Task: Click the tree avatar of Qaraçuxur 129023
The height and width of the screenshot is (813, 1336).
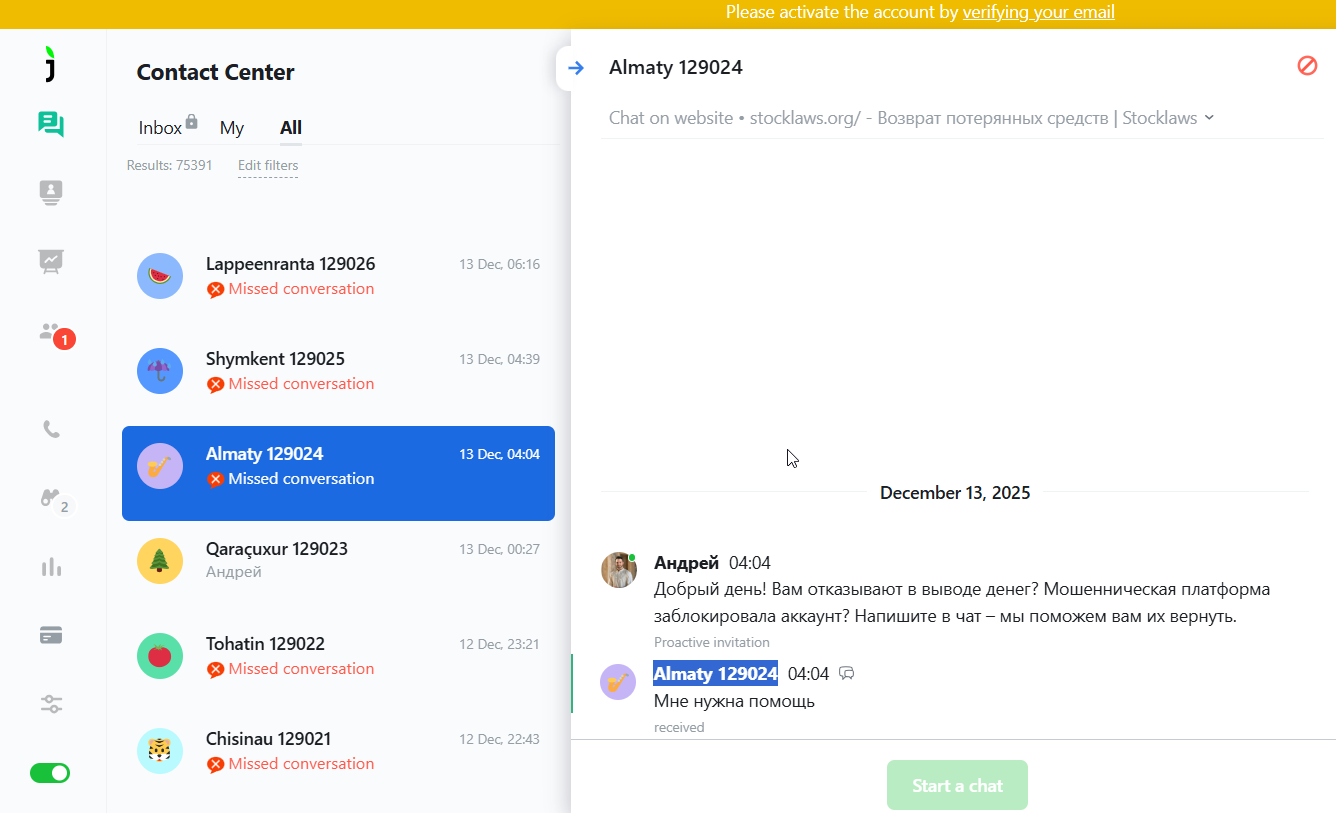Action: tap(160, 561)
